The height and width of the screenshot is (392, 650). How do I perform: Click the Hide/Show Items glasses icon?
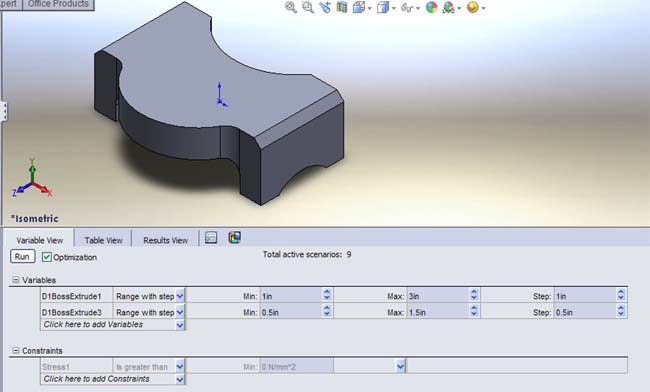pyautogui.click(x=407, y=7)
